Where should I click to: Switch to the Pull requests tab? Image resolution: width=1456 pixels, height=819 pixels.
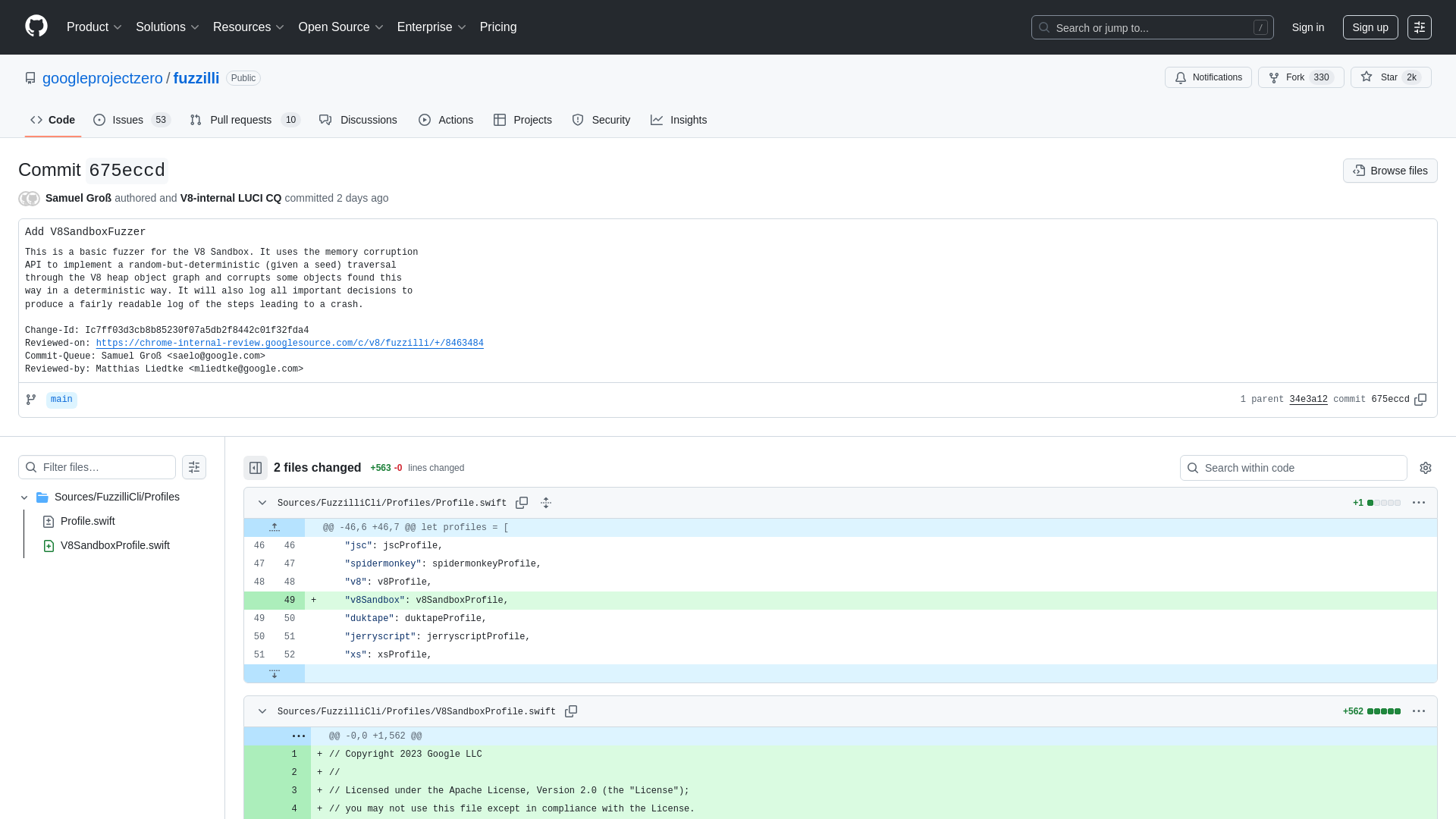(x=245, y=120)
